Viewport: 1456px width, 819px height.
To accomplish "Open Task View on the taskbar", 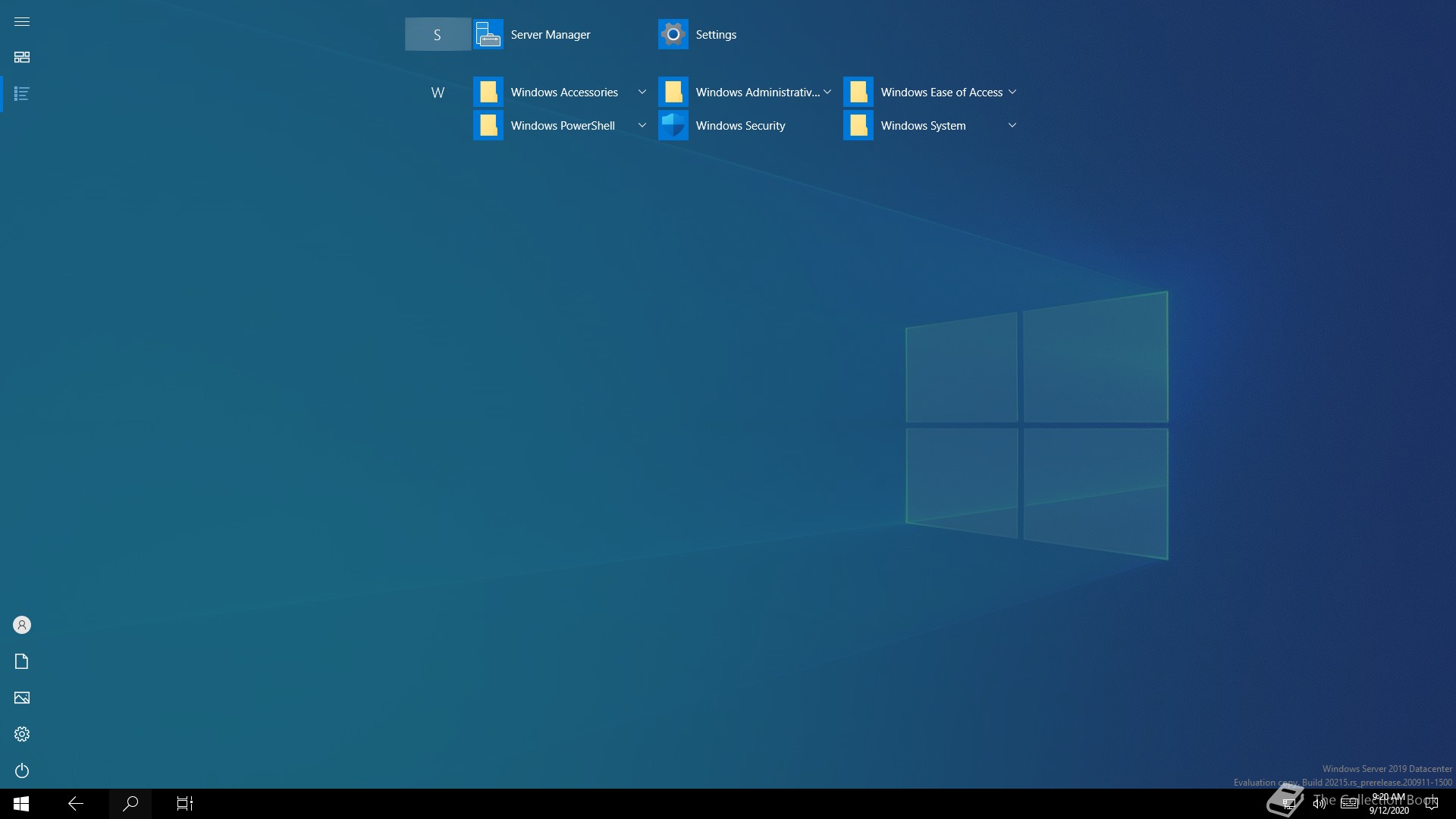I will pos(185,803).
